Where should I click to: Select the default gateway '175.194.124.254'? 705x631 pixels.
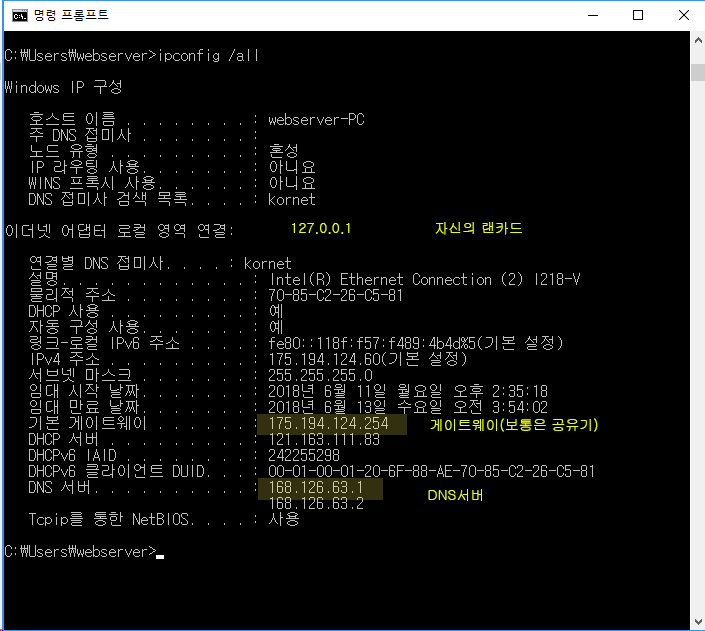(x=329, y=423)
